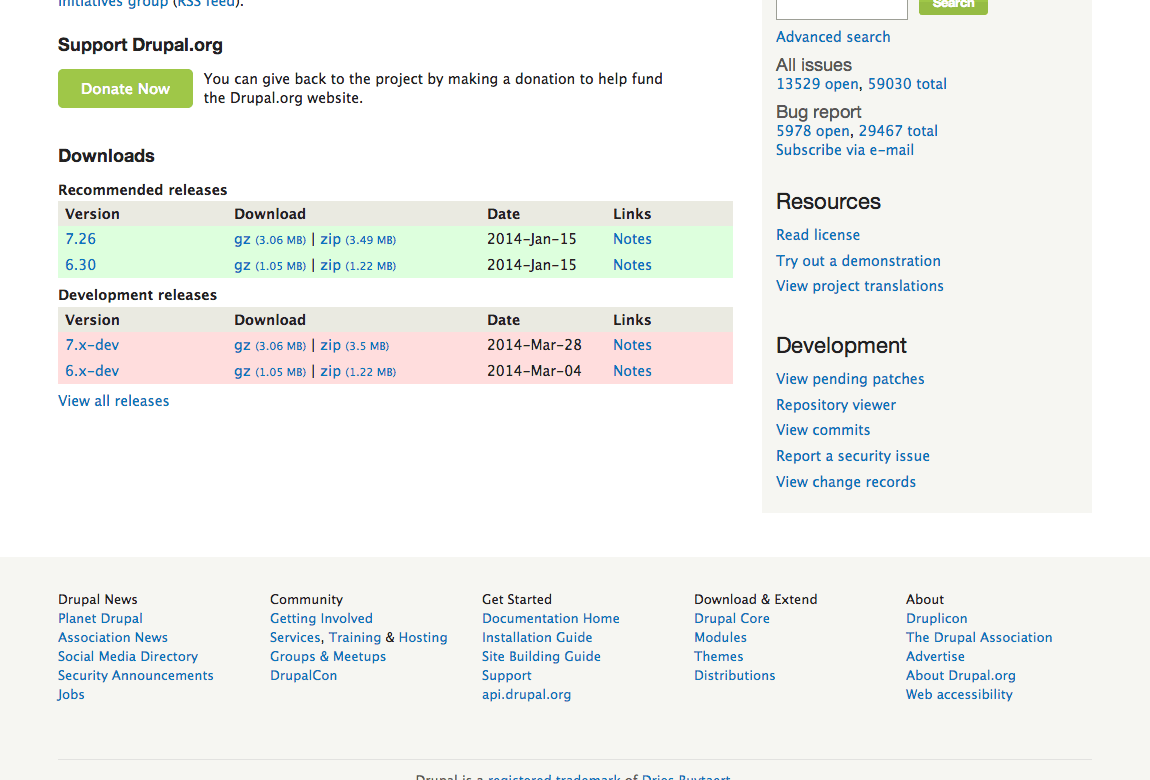Screen dimensions: 1150x780
Task: Click the Support footer link
Action: coord(507,675)
